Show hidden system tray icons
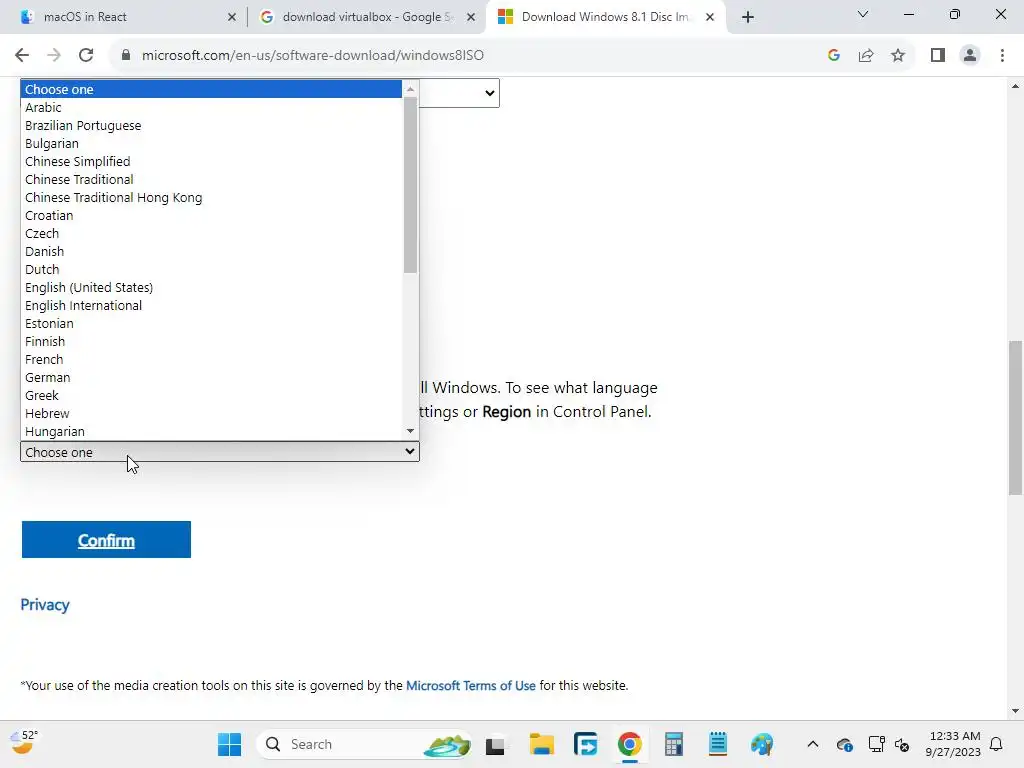This screenshot has width=1024, height=768. click(812, 744)
